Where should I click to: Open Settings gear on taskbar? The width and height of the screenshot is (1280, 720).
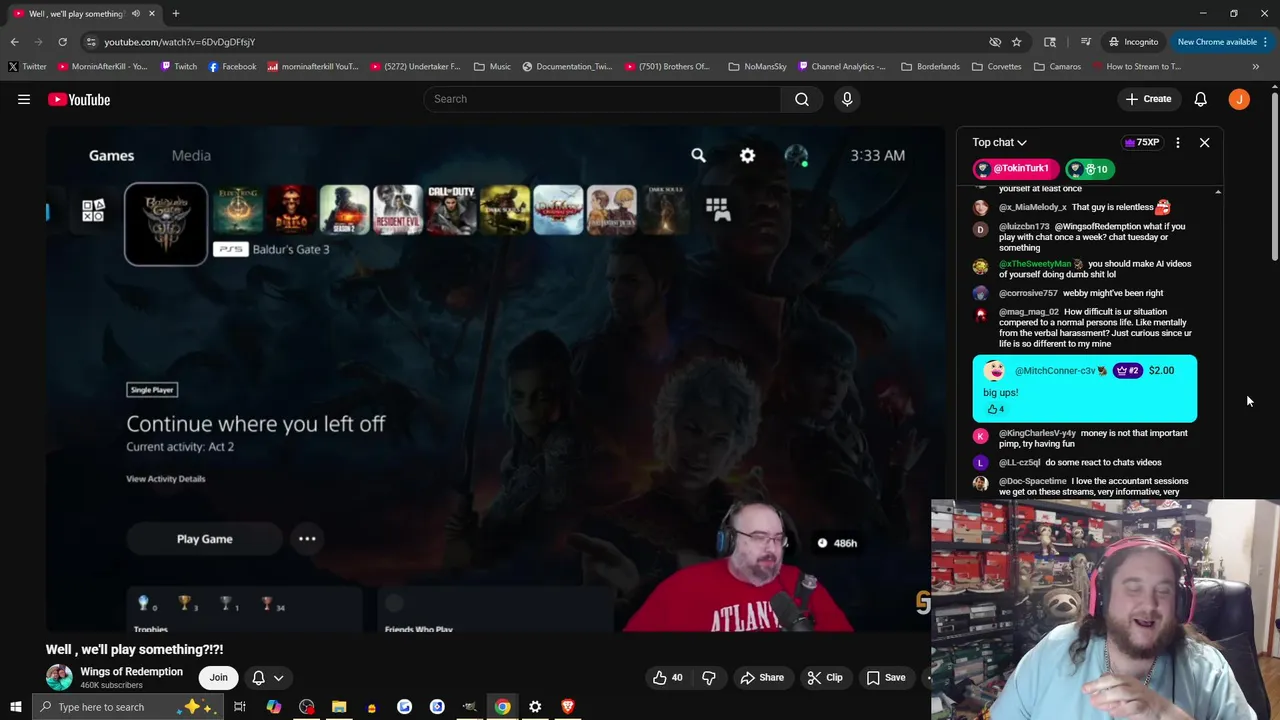(535, 707)
